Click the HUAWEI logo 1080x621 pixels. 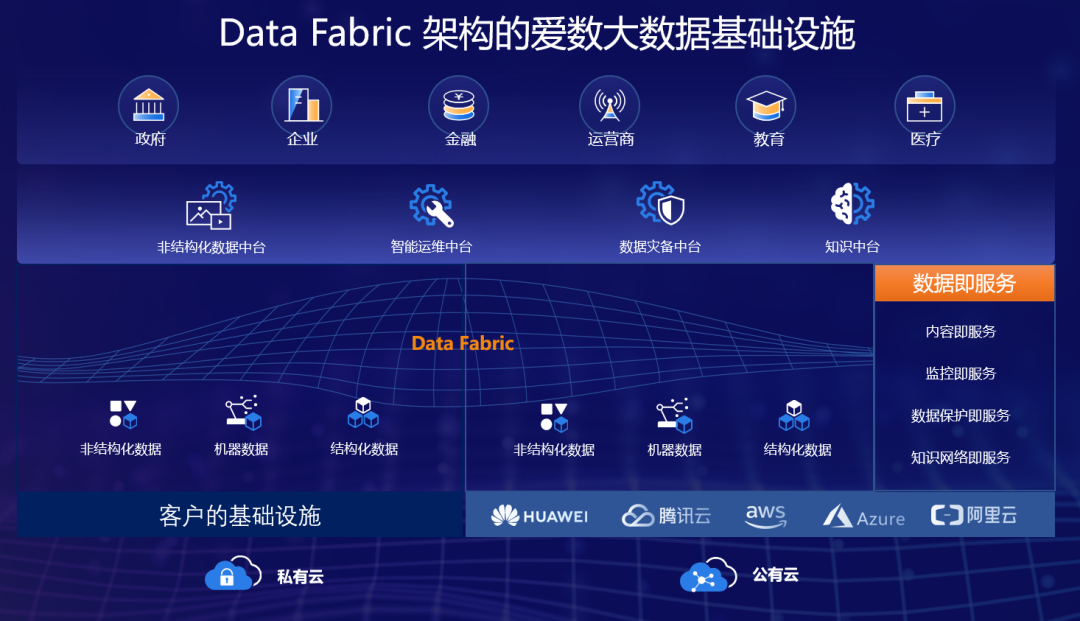pos(538,514)
